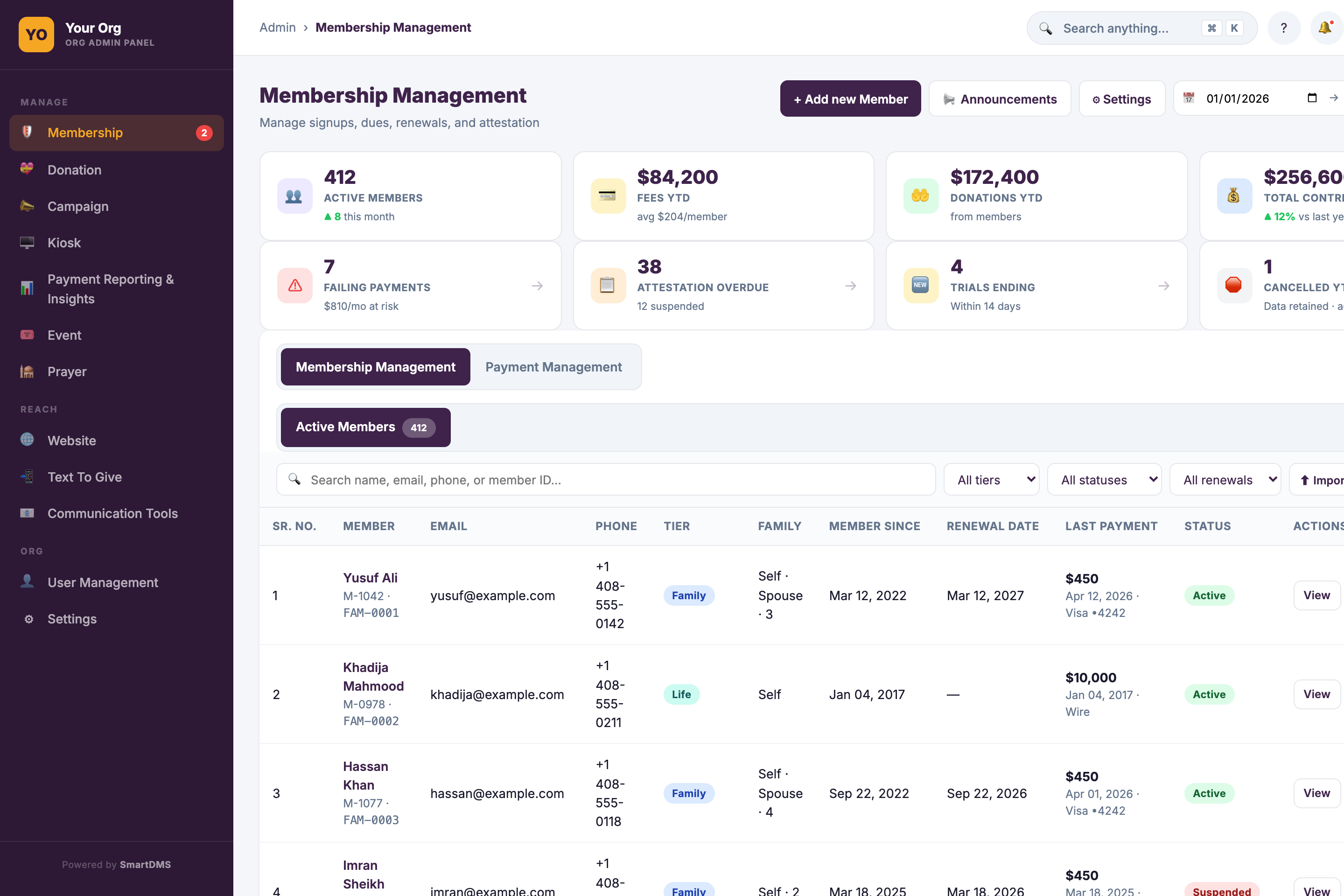Viewport: 1344px width, 896px height.
Task: Click the Import button
Action: tap(1317, 480)
